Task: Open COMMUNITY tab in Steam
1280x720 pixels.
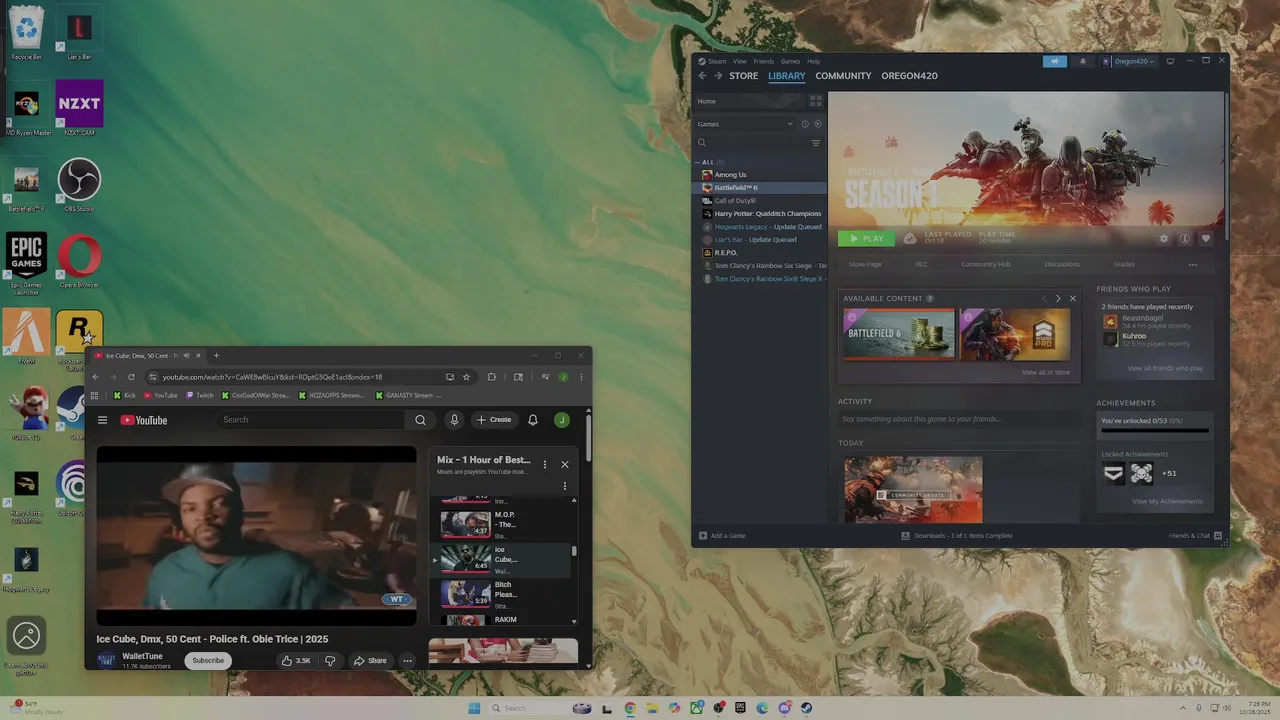Action: (x=843, y=76)
